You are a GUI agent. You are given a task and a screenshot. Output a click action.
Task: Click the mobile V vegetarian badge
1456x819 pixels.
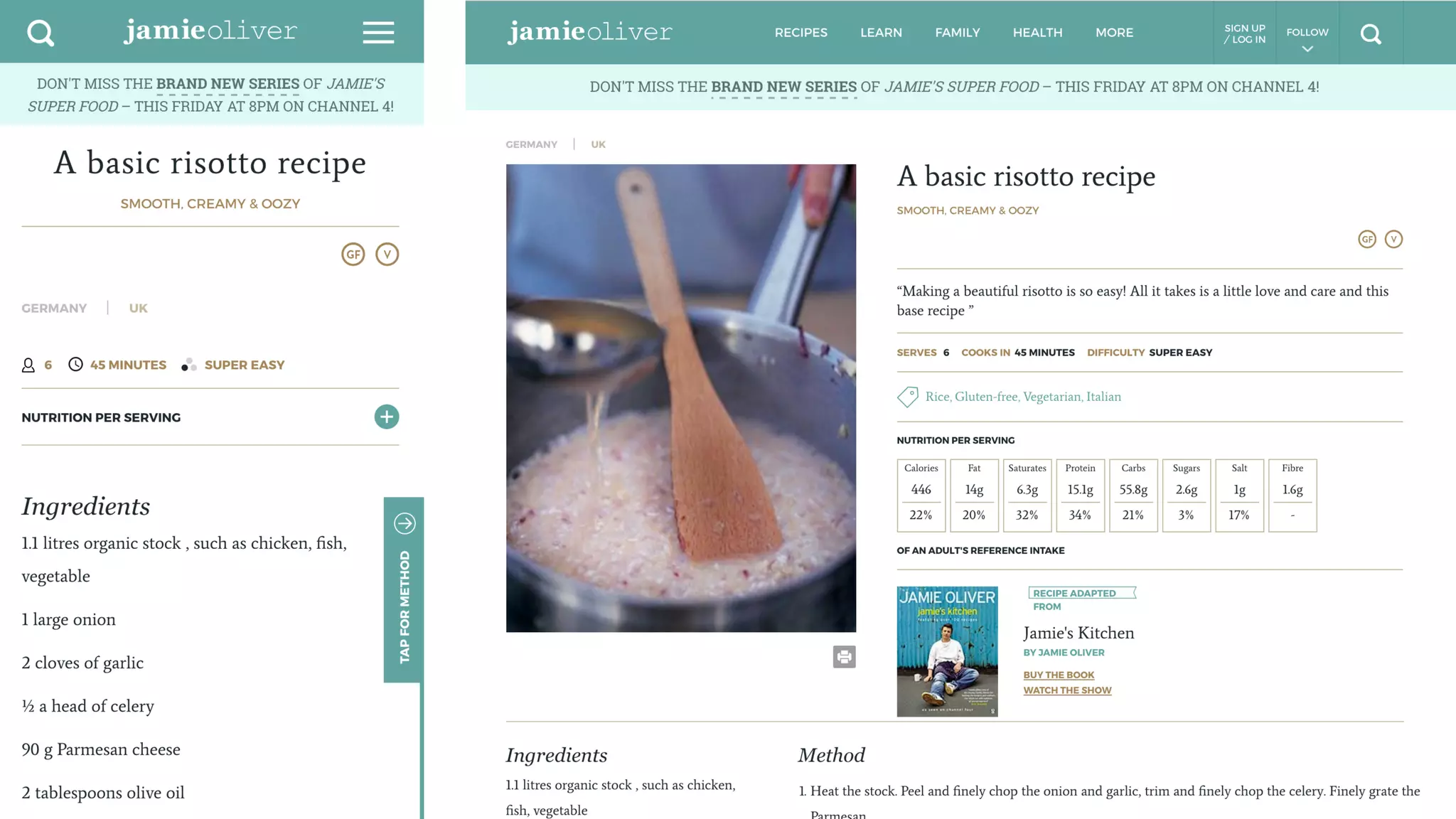(x=387, y=255)
